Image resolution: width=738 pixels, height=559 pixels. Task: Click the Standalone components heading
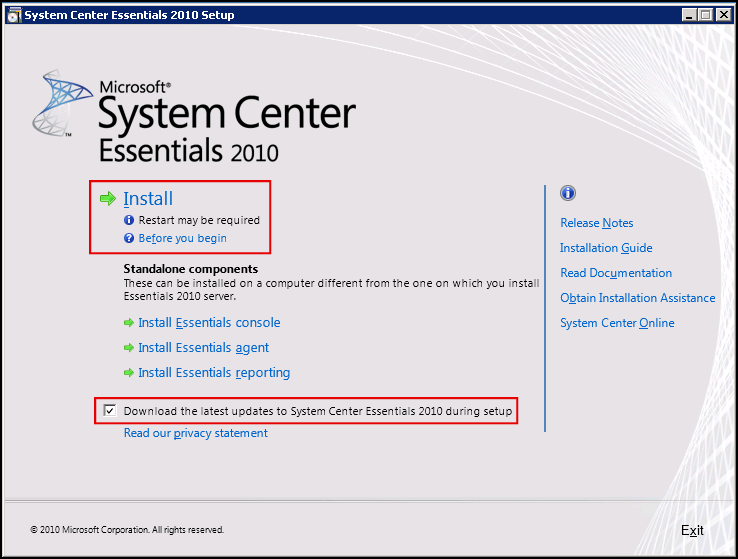tap(191, 269)
